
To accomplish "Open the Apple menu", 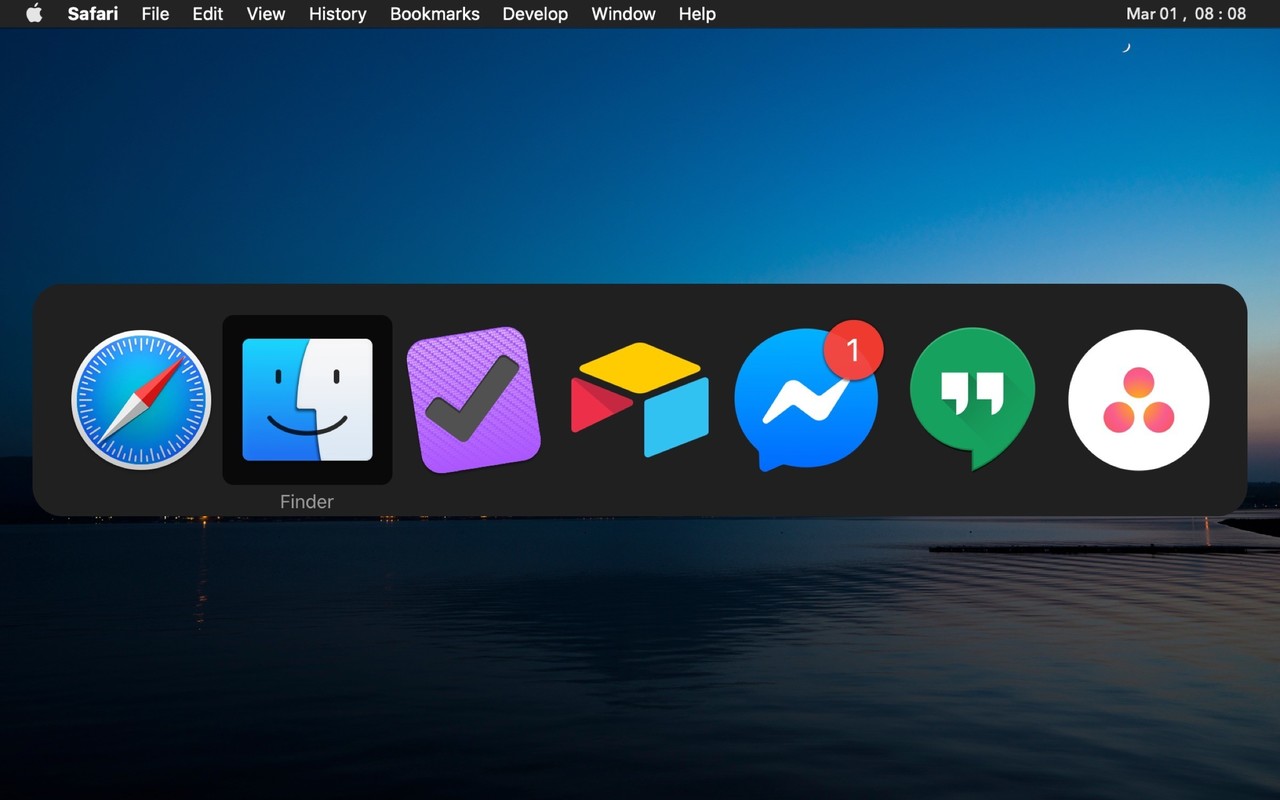I will [34, 14].
